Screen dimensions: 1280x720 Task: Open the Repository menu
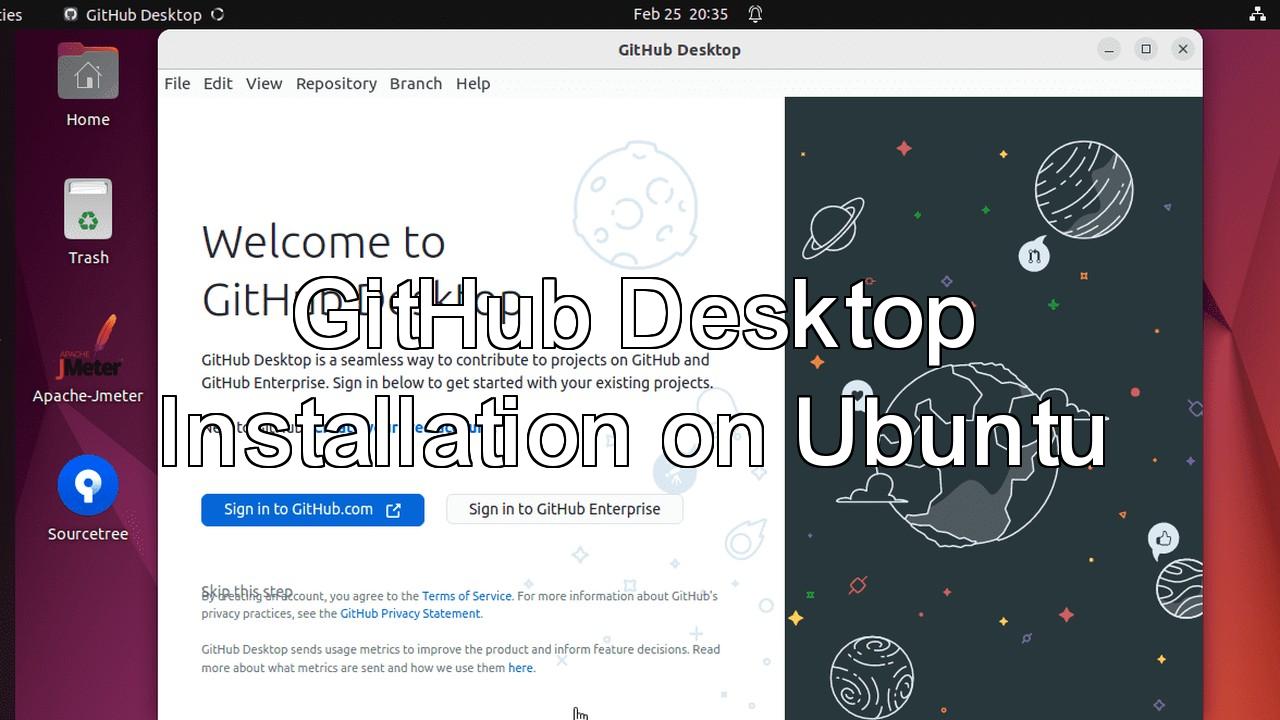click(336, 83)
